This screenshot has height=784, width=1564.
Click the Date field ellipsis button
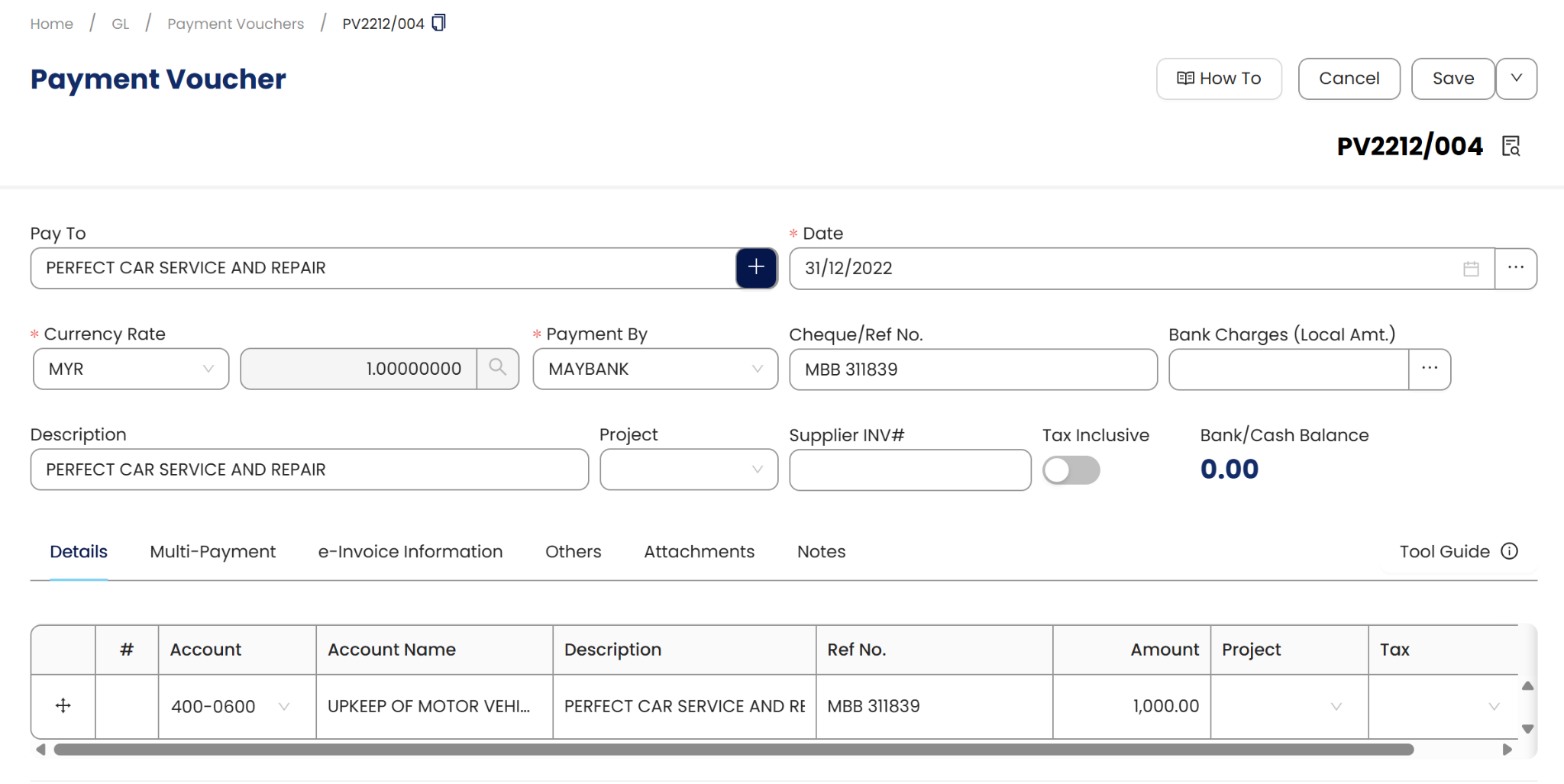pos(1515,269)
